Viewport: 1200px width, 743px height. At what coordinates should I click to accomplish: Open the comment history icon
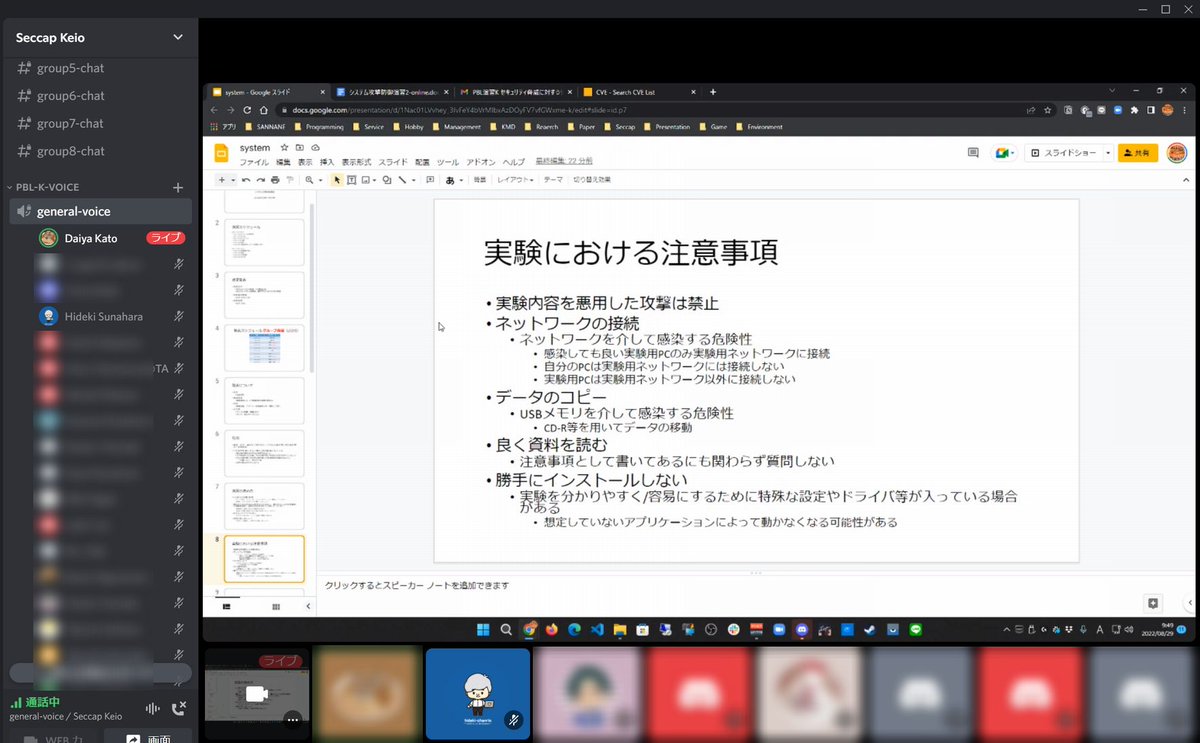pyautogui.click(x=973, y=153)
